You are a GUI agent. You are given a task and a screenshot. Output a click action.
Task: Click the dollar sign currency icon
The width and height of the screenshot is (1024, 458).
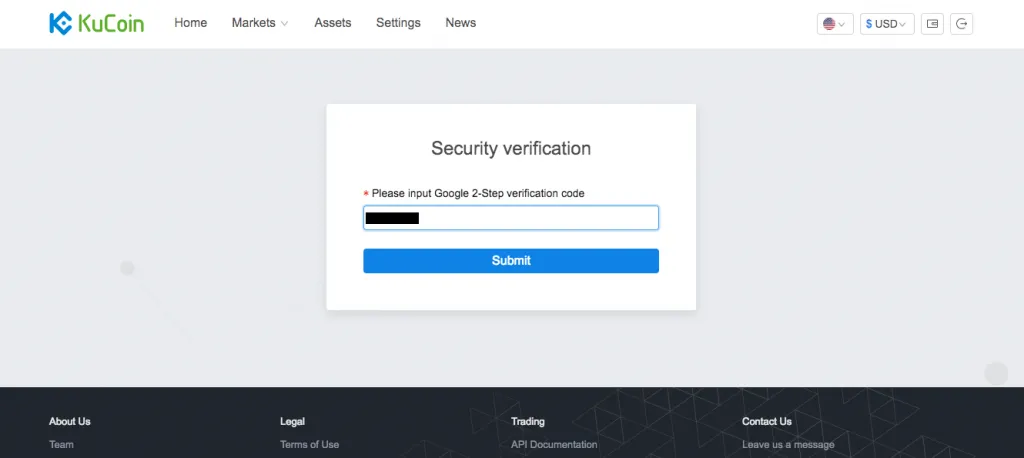869,24
